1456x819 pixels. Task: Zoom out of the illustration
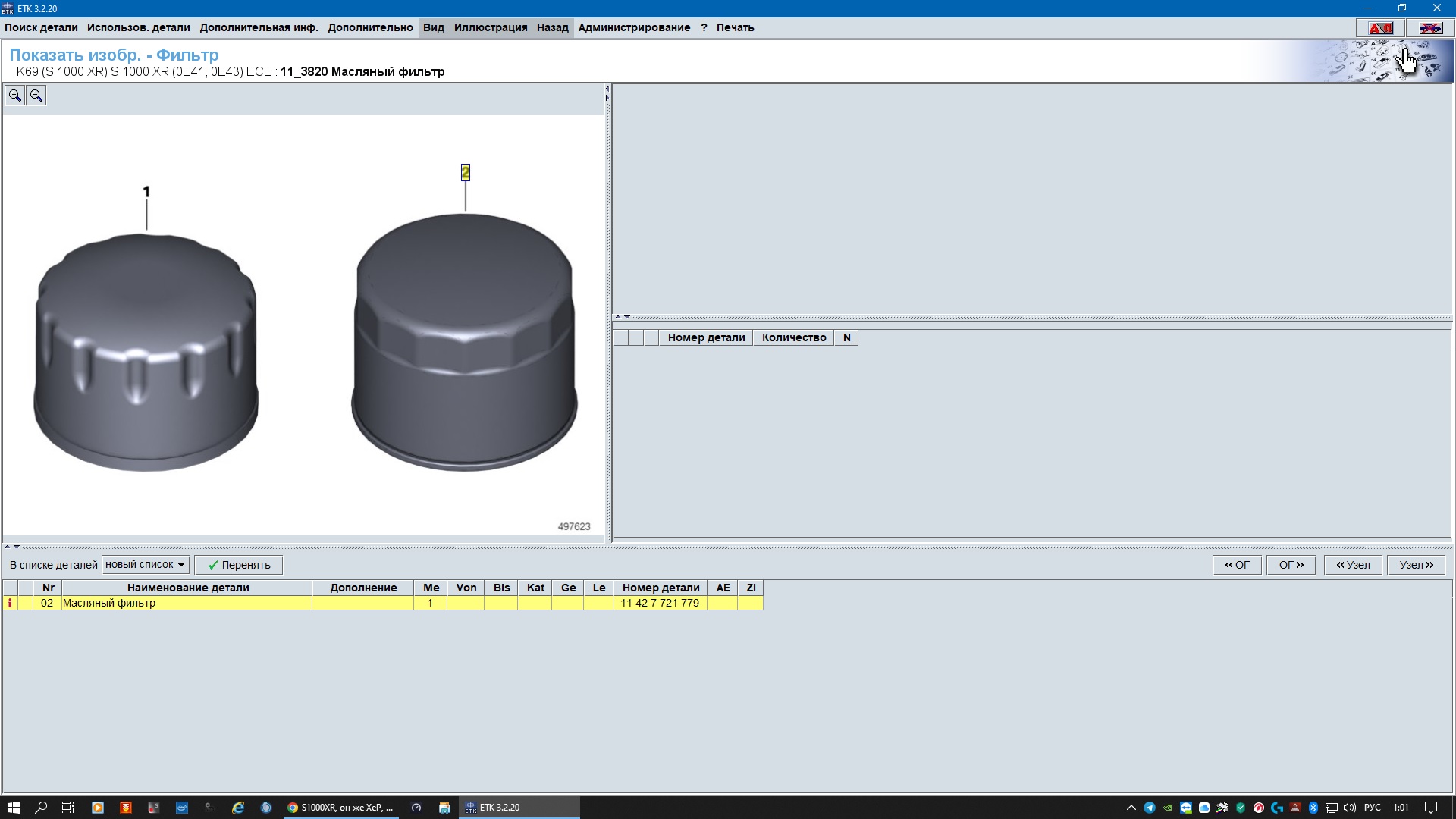(x=36, y=96)
